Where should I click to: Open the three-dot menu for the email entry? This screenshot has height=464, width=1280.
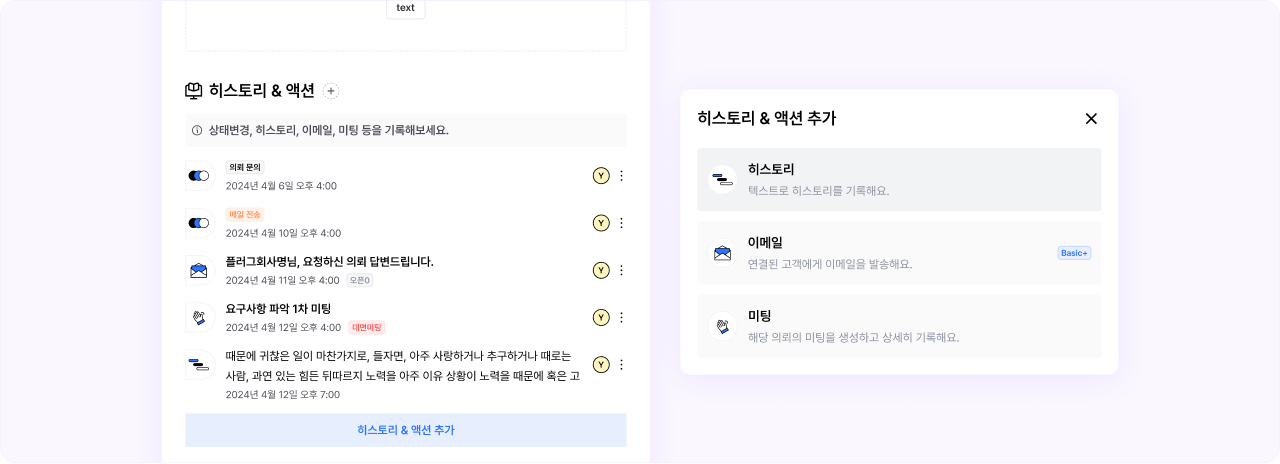pos(621,270)
